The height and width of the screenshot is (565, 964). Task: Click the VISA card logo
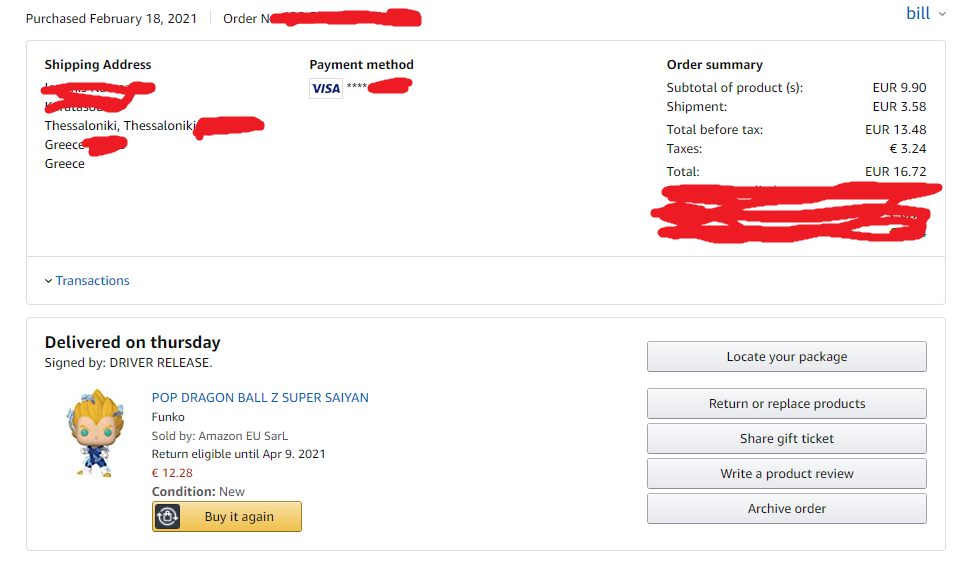(326, 89)
